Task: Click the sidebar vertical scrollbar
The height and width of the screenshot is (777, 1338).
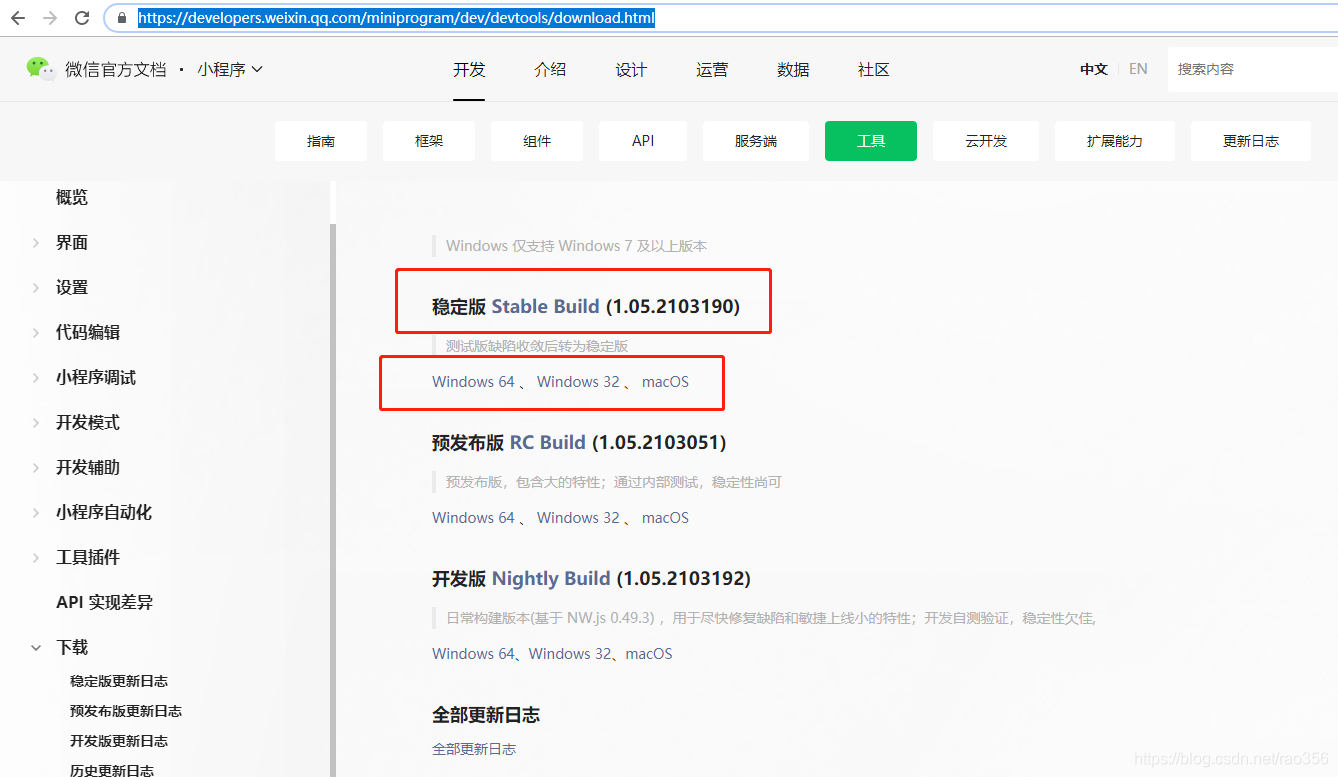Action: (x=333, y=500)
